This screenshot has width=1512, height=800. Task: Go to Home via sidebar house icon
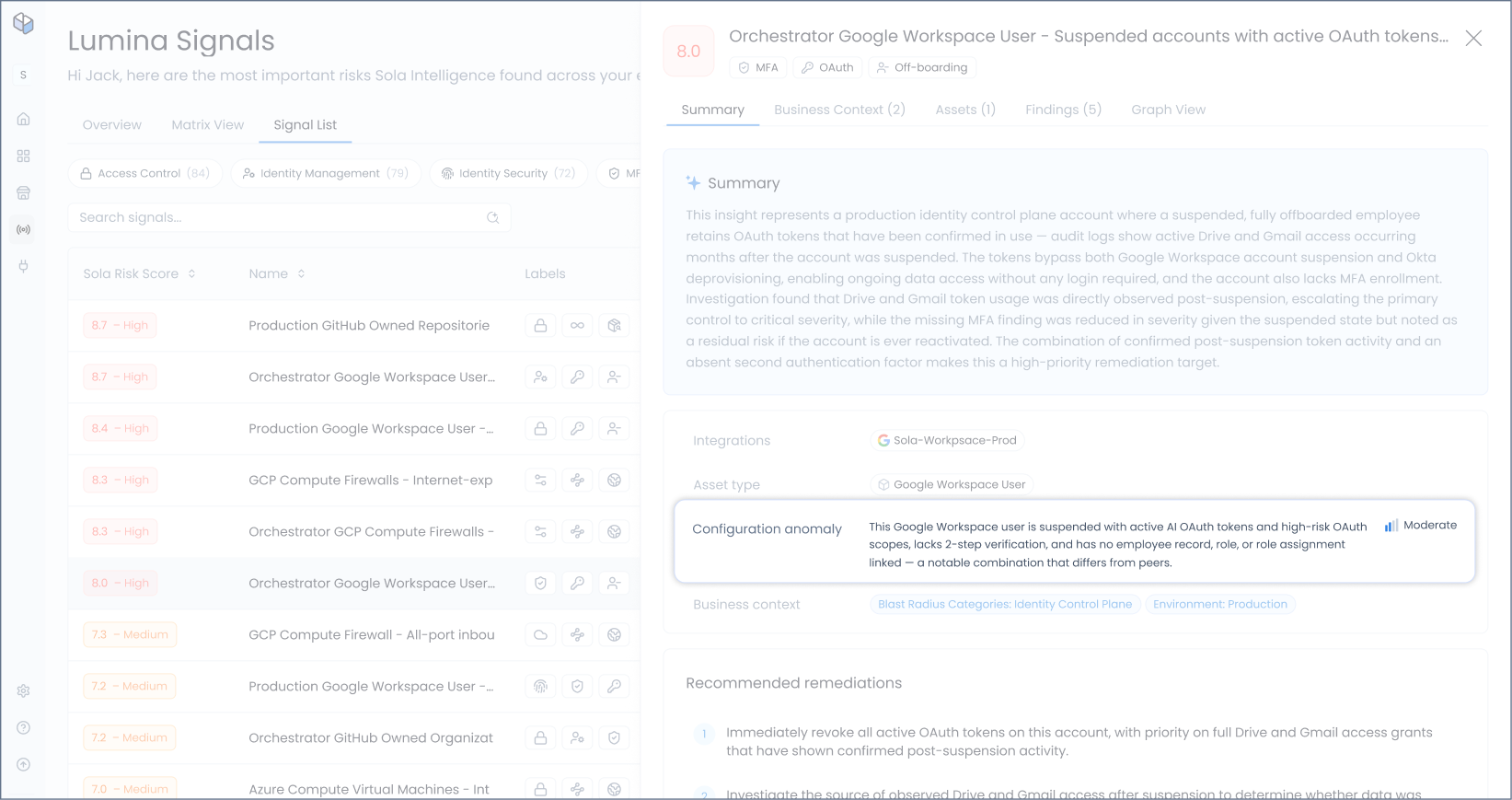coord(24,119)
